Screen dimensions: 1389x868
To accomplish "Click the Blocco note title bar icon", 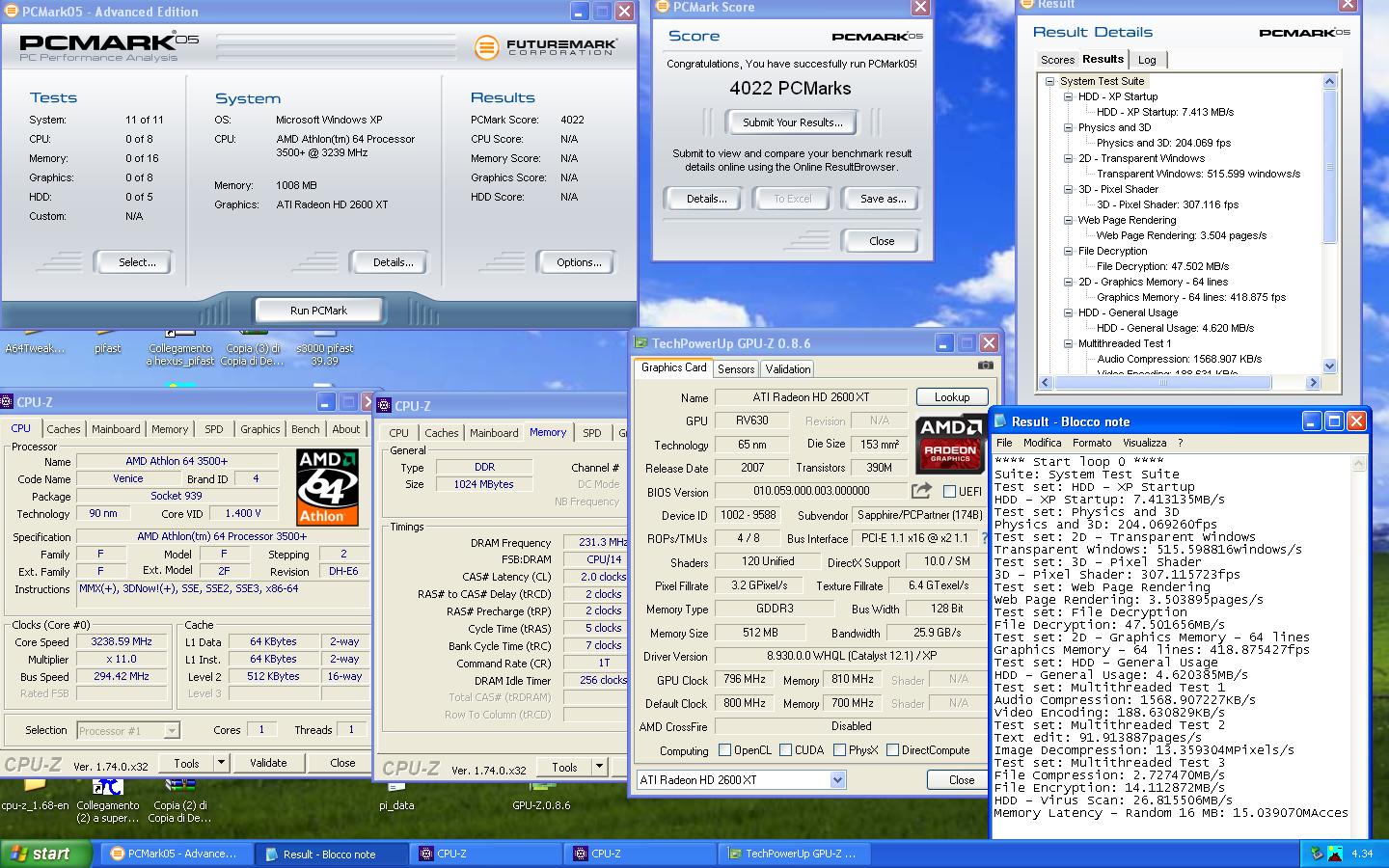I will click(999, 421).
